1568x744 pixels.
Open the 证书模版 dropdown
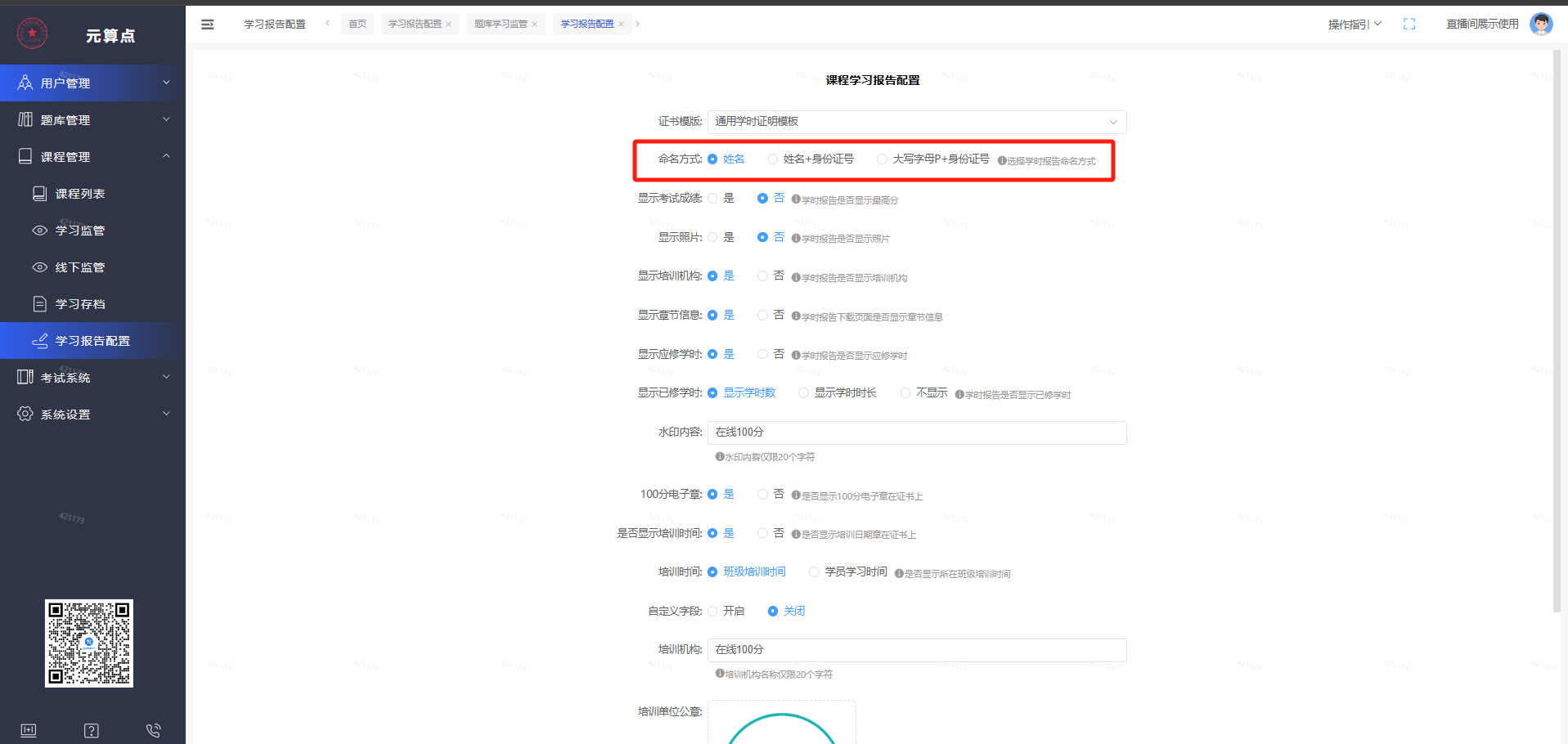(x=917, y=122)
